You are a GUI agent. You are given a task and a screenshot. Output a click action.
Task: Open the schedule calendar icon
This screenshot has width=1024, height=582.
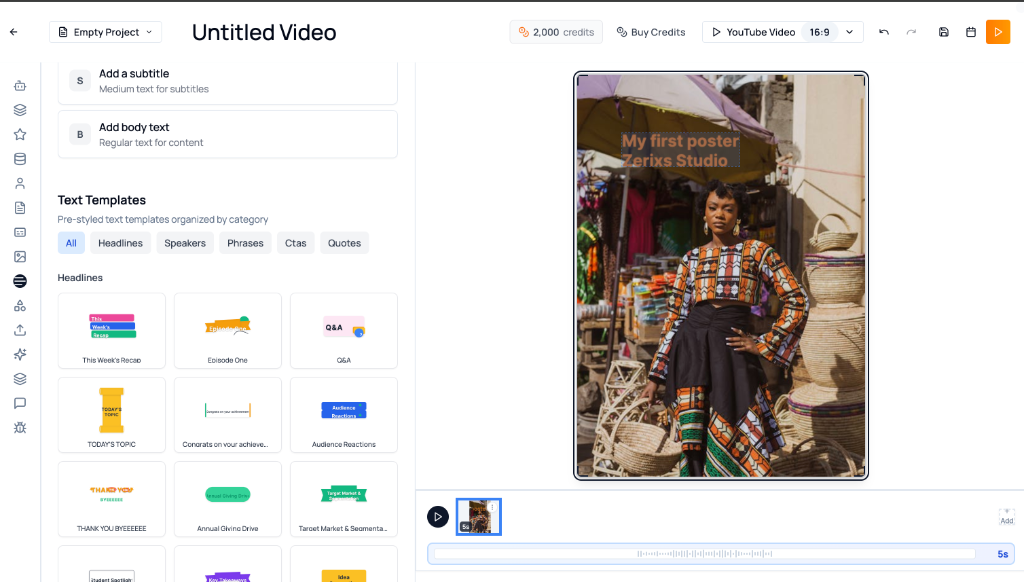(970, 32)
